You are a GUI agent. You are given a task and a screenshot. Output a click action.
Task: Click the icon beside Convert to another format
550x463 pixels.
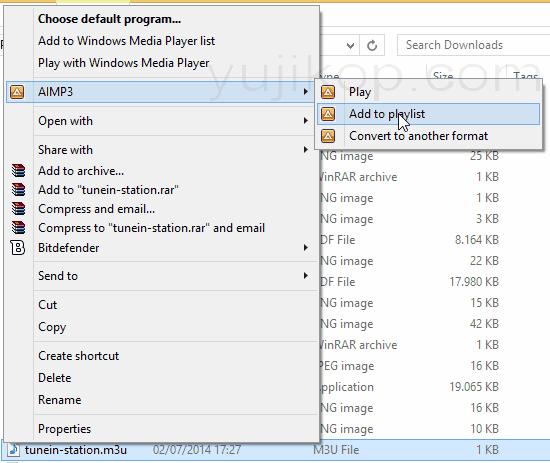click(328, 136)
